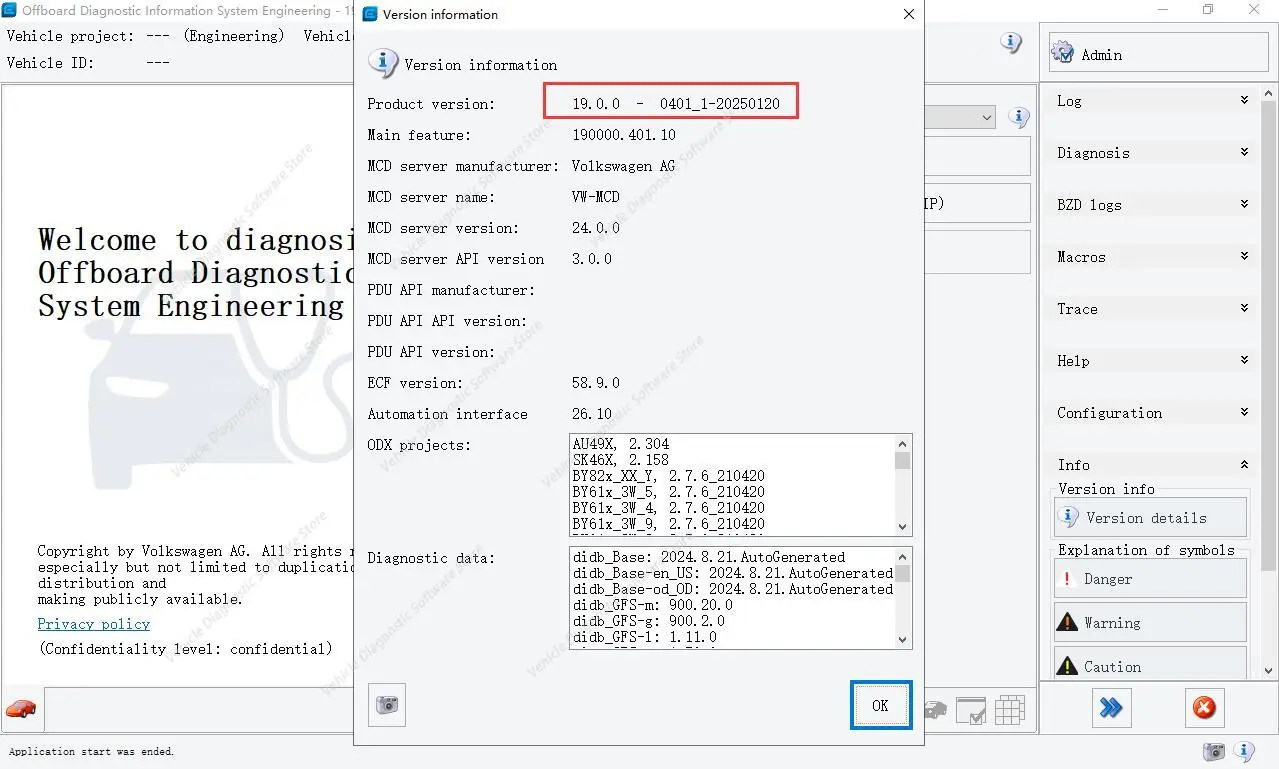Expand the Configuration section
Image resolution: width=1279 pixels, height=769 pixels.
[1153, 413]
